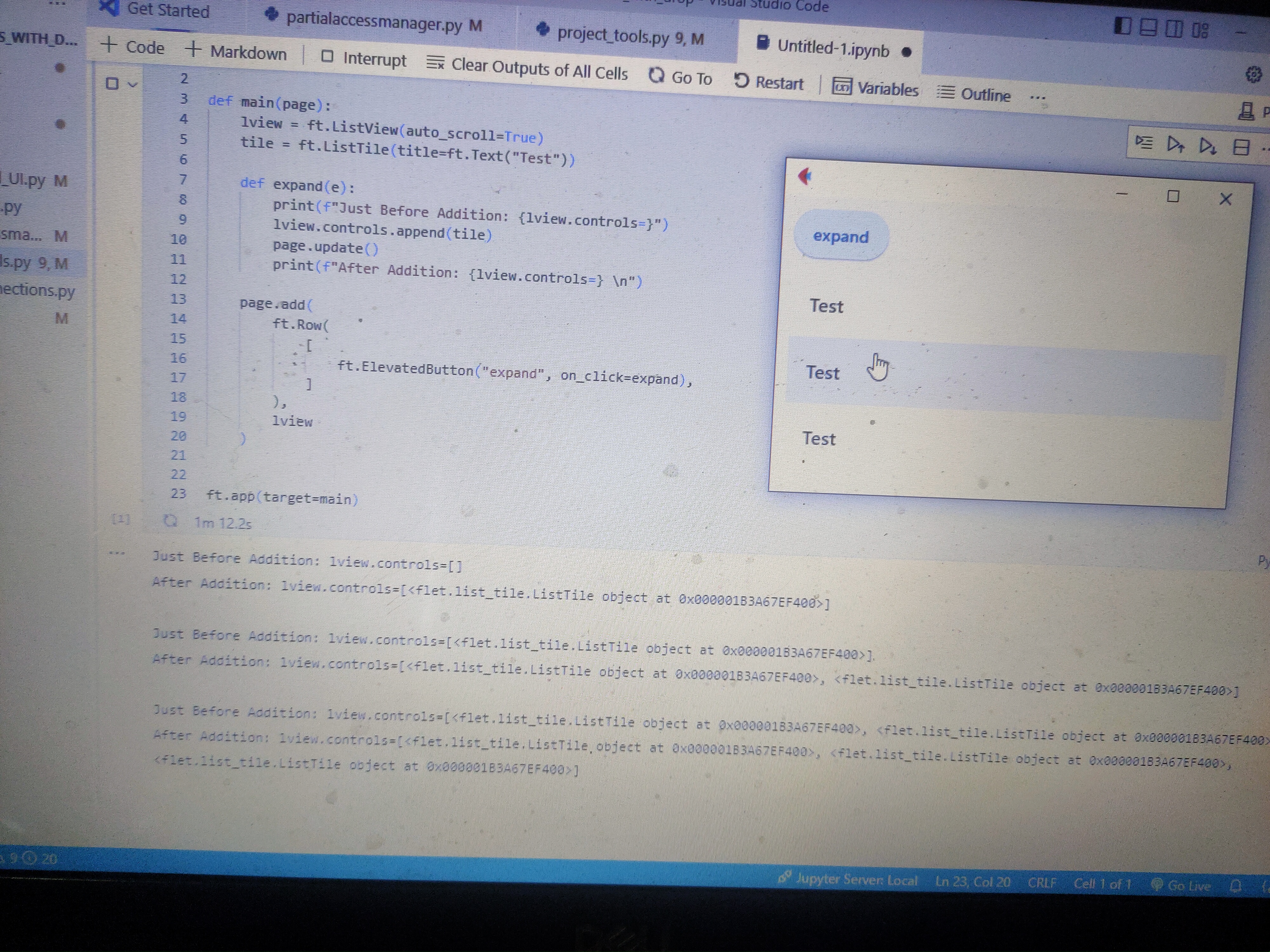Click on def expand(e): code line

(x=297, y=185)
